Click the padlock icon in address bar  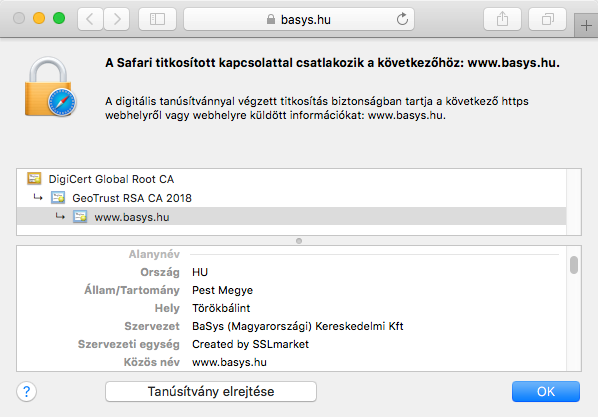tap(271, 19)
